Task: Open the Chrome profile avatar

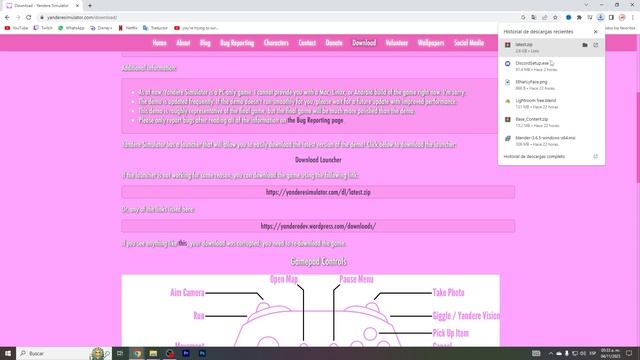Action: pyautogui.click(x=622, y=18)
